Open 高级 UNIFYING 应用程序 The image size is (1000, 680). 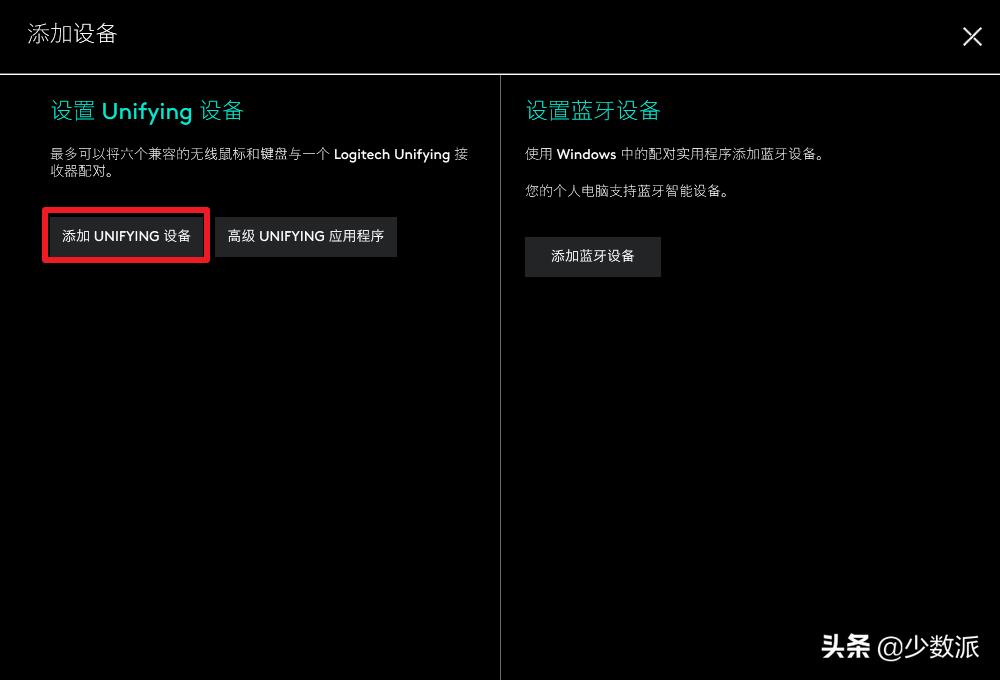click(306, 237)
